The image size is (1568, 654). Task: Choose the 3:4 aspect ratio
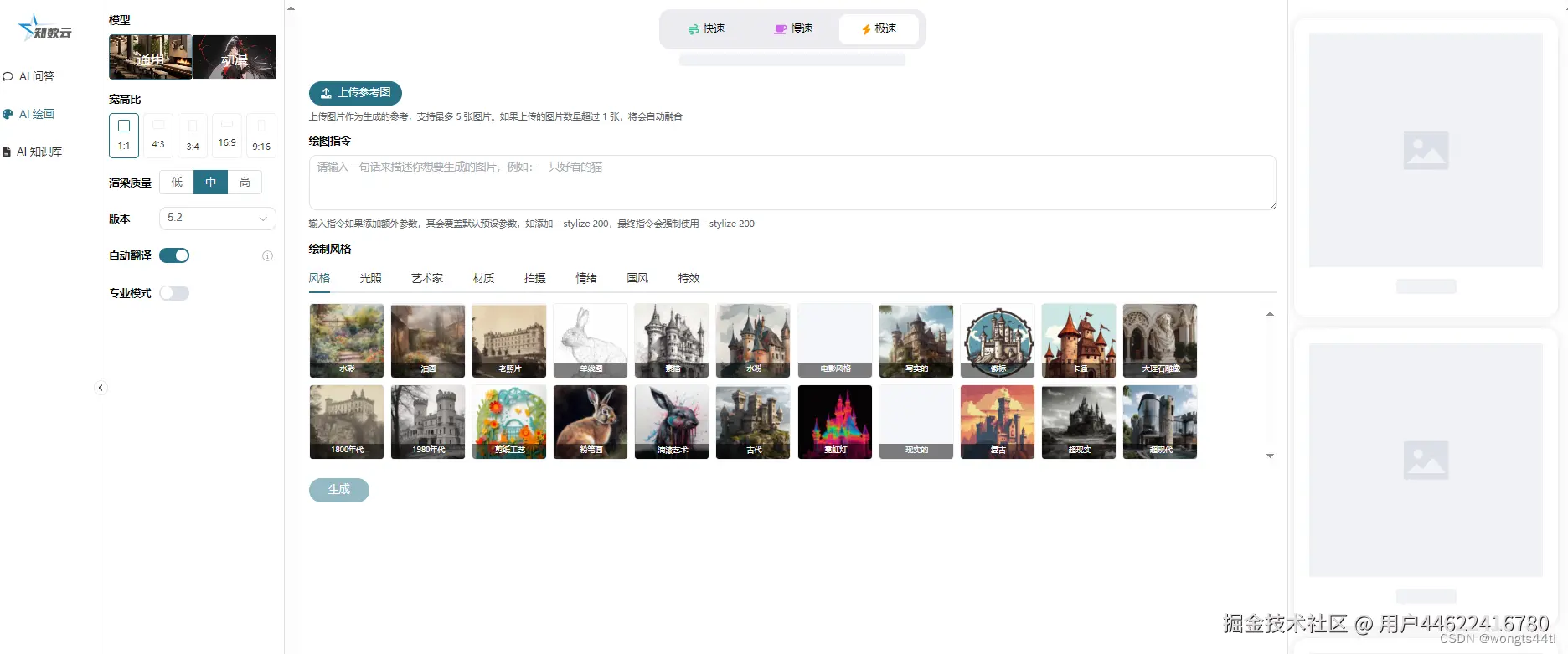coord(193,135)
